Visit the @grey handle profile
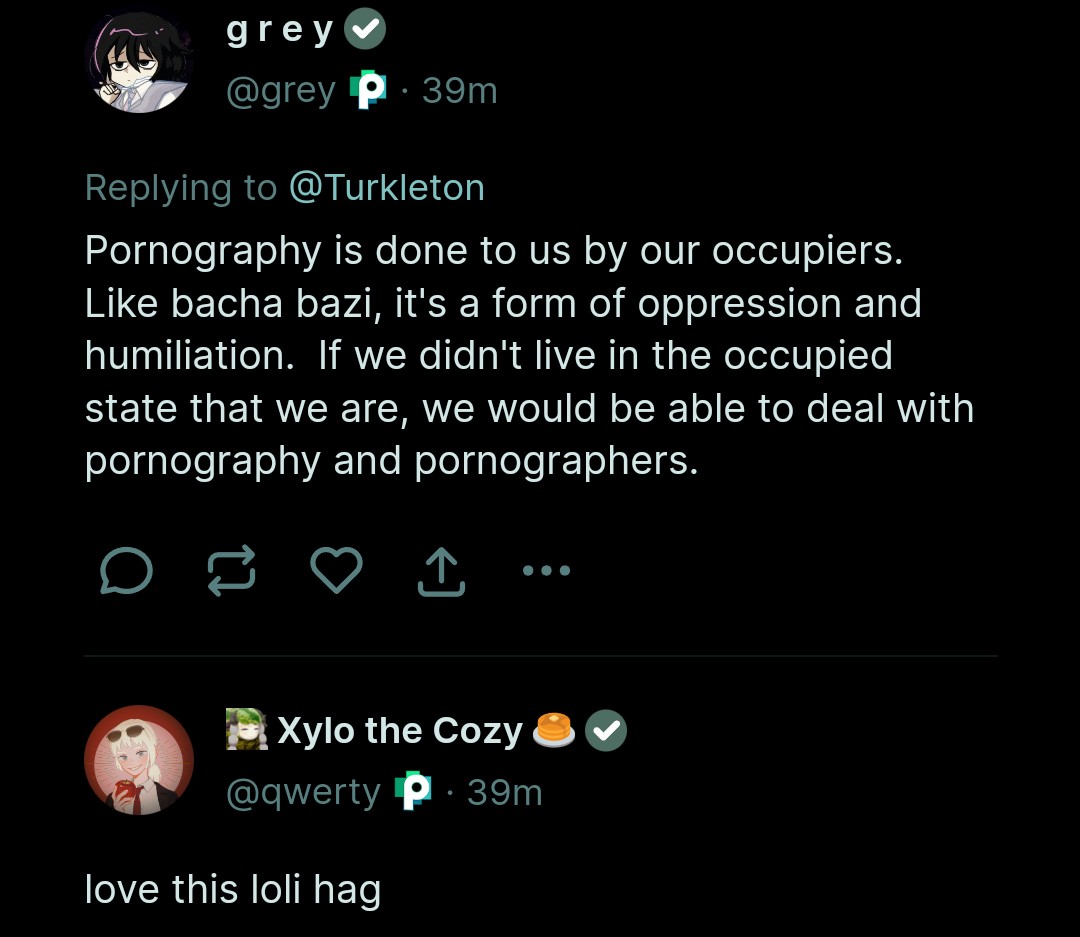Image resolution: width=1080 pixels, height=937 pixels. (281, 91)
